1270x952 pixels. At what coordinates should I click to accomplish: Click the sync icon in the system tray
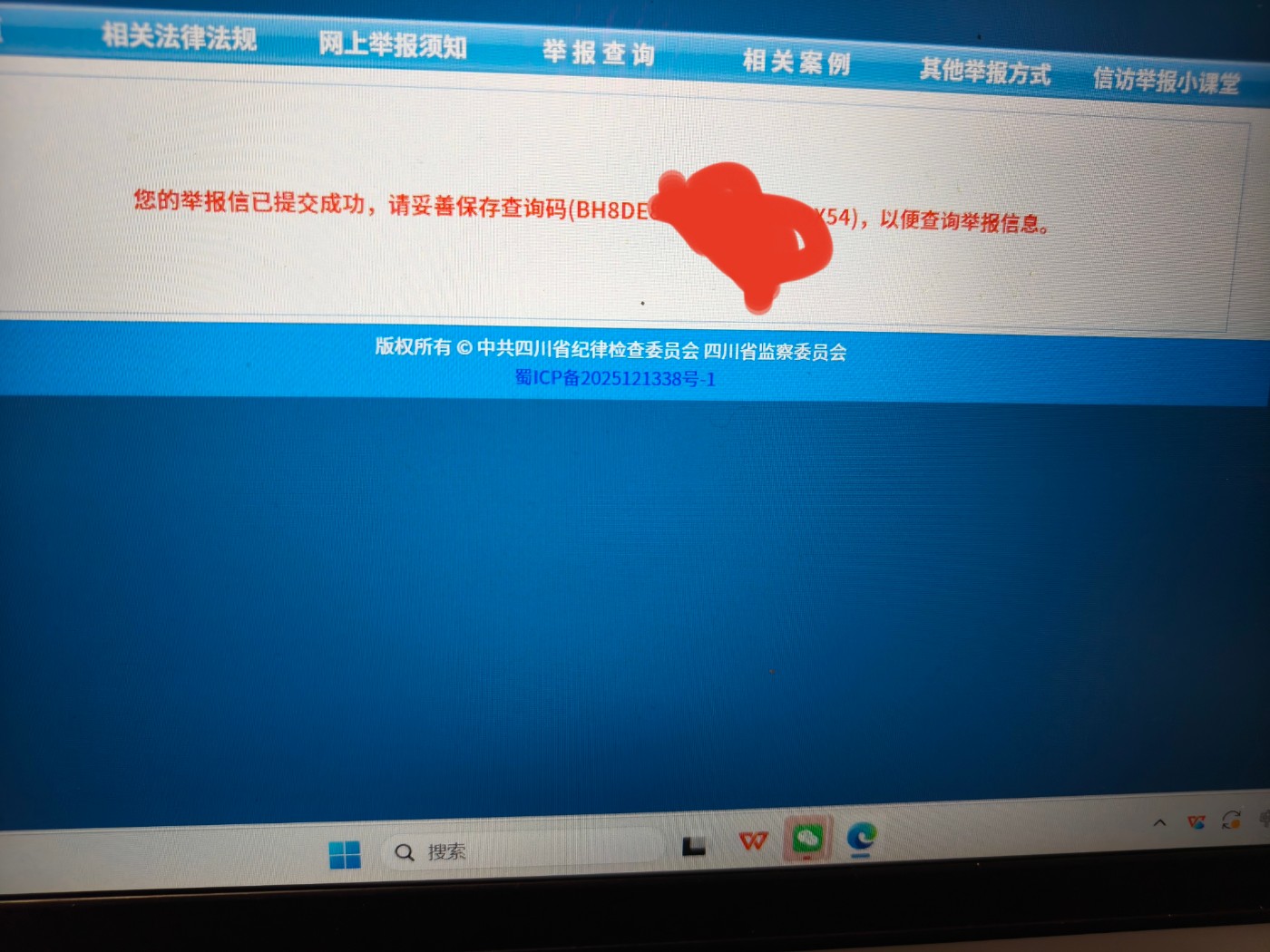point(1231,821)
